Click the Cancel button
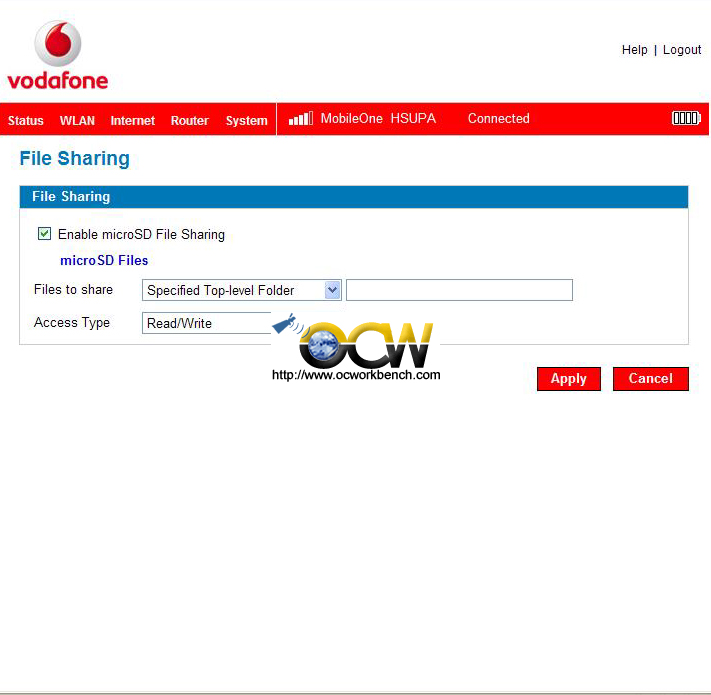711x695 pixels. tap(651, 379)
